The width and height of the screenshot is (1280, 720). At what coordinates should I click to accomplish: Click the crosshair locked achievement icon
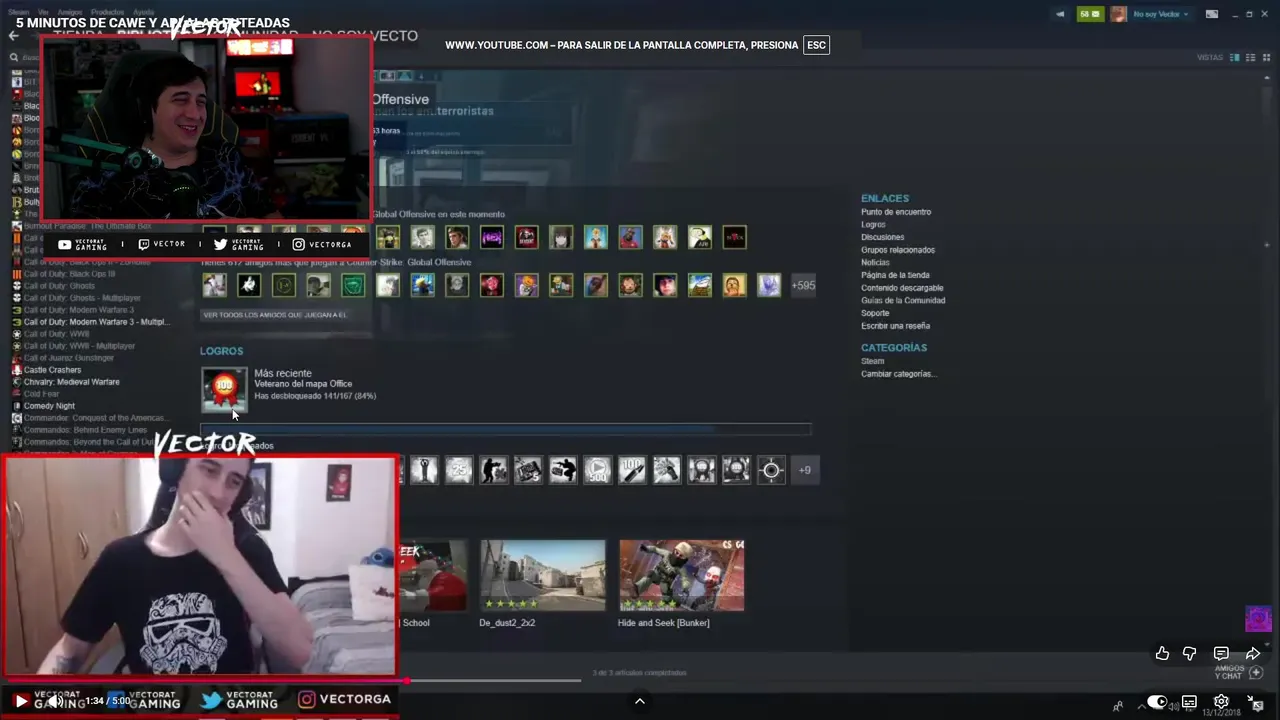point(771,470)
